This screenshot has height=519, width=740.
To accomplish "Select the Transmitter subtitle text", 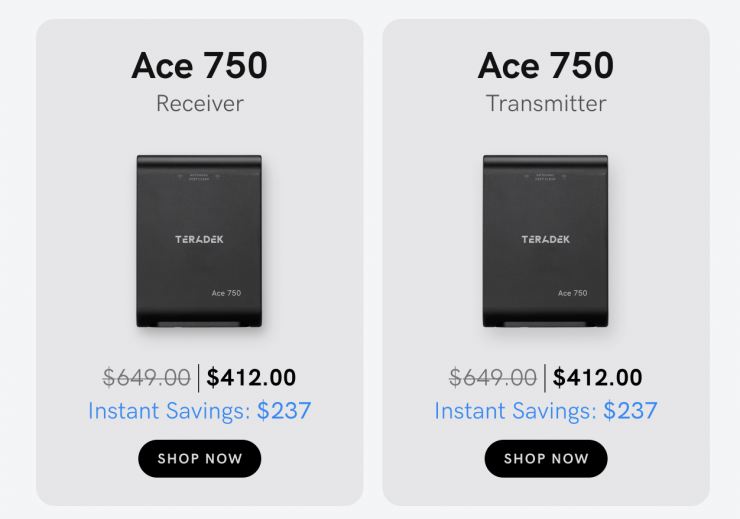I will click(x=546, y=103).
